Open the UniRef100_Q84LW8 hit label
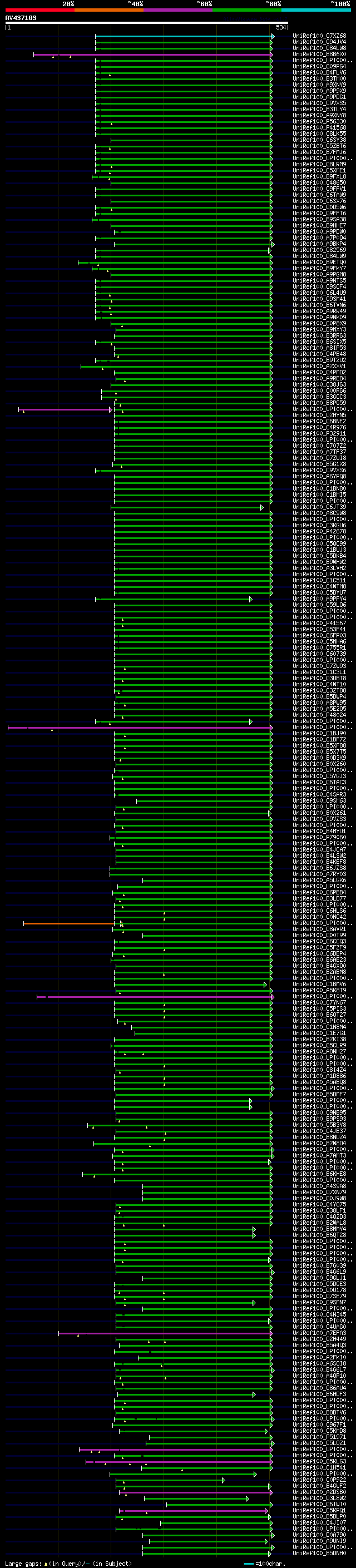Screen dimensions: 356x1568 tap(319, 49)
